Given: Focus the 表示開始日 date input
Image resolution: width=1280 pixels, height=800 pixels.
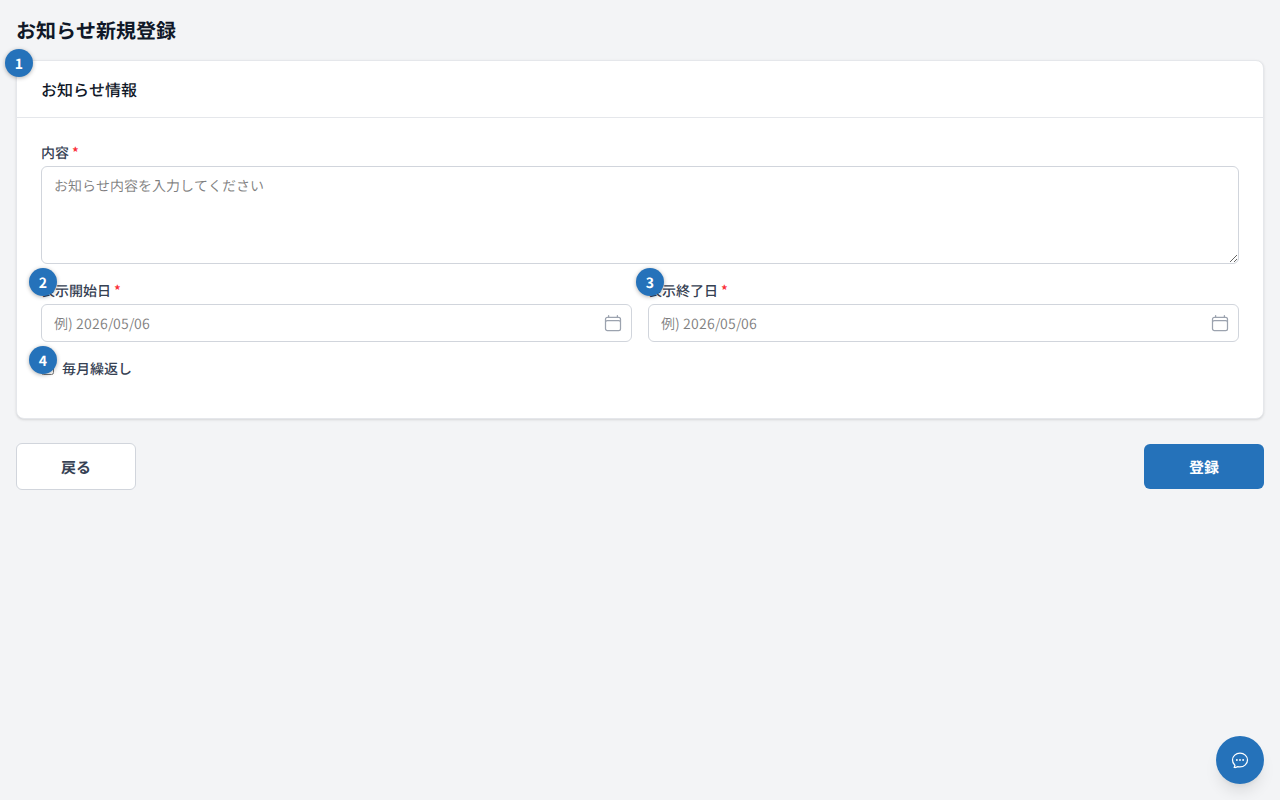Looking at the screenshot, I should point(336,323).
